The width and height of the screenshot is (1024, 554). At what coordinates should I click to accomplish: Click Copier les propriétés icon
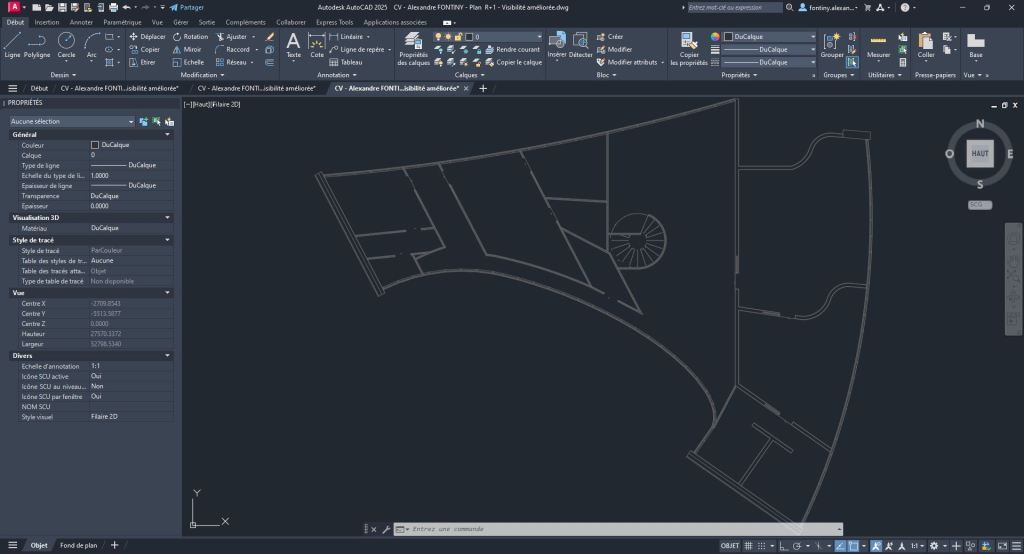pos(689,46)
